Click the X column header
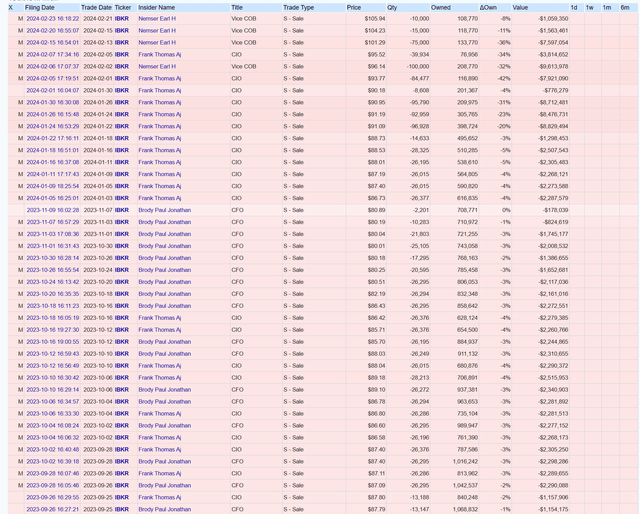640x514 pixels. point(11,7)
